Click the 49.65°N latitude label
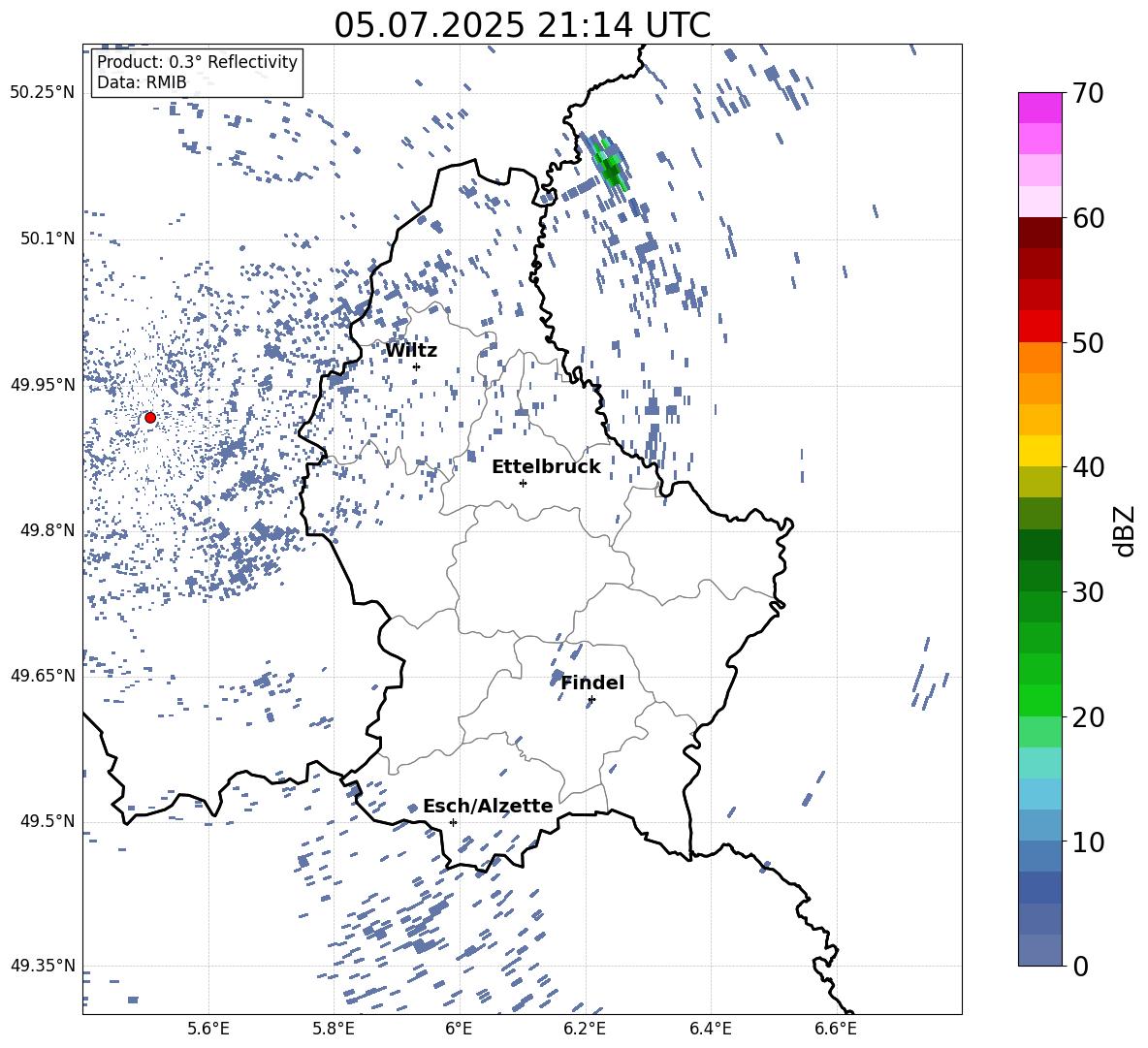Viewport: 1148px width, 1048px height. tap(43, 675)
